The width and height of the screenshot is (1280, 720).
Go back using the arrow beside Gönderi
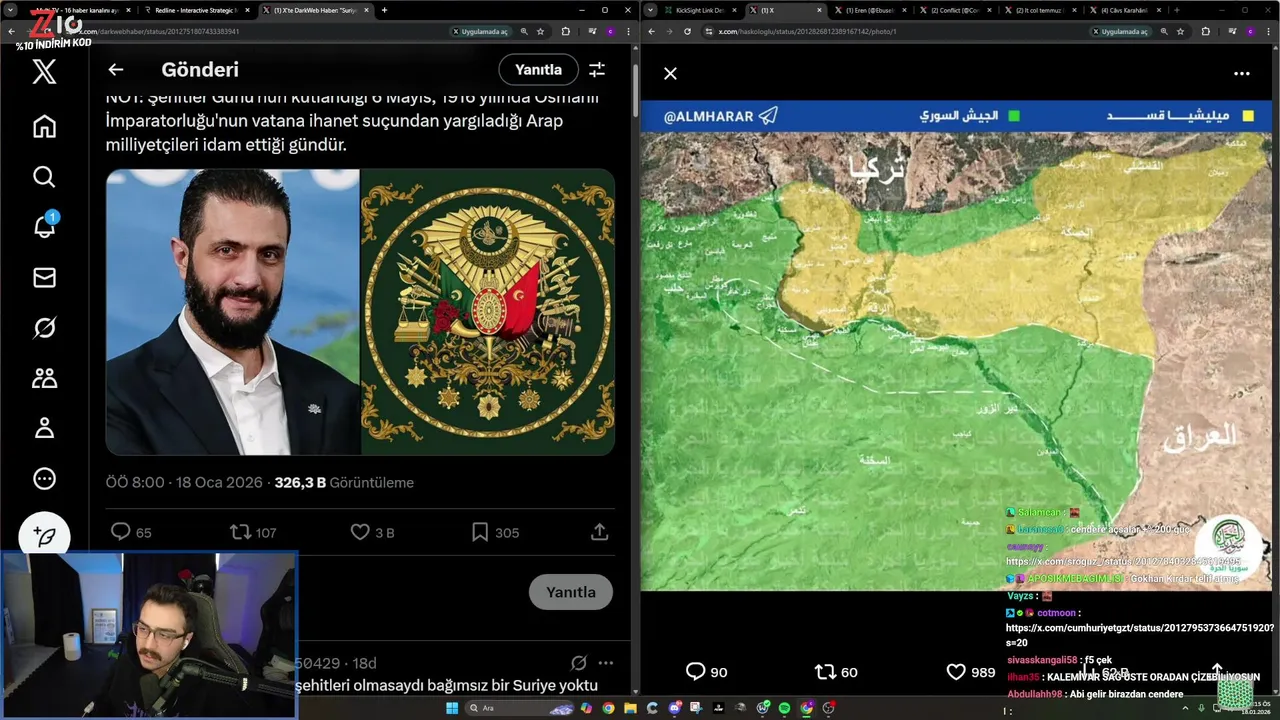click(x=116, y=70)
